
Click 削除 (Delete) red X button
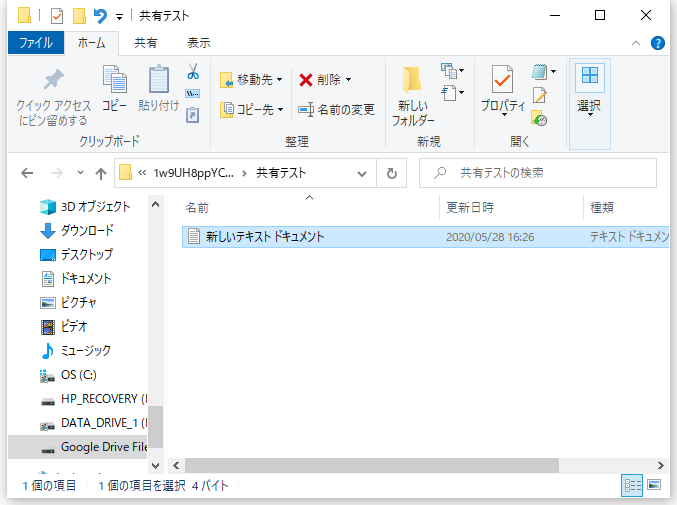pos(325,79)
